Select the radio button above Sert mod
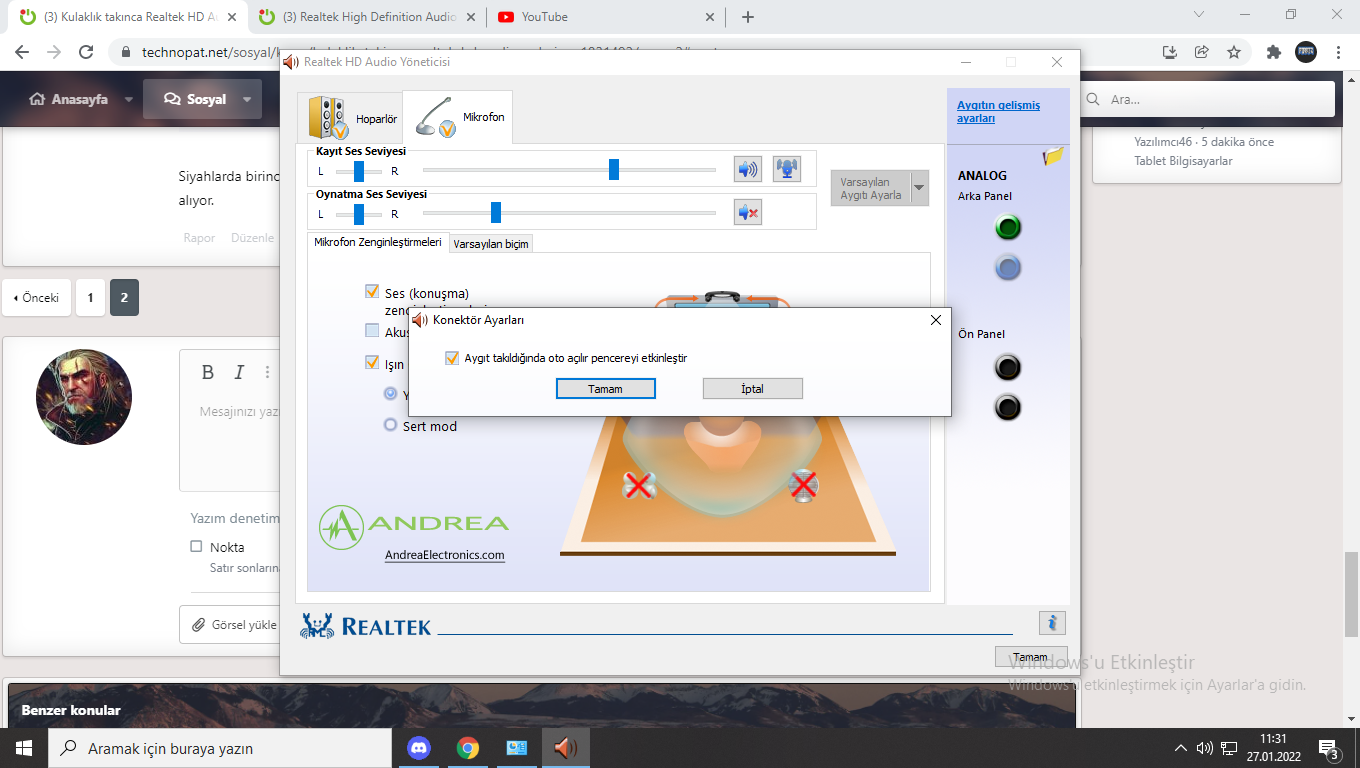This screenshot has width=1360, height=768. (391, 394)
